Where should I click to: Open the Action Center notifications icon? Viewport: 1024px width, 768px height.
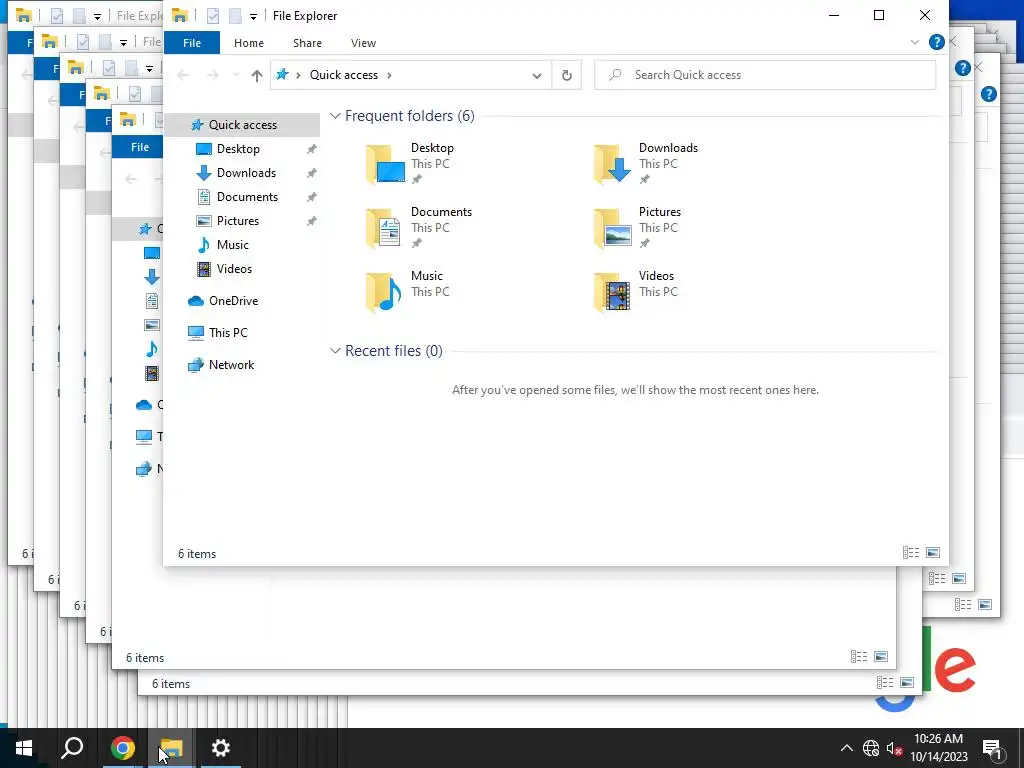(x=993, y=749)
